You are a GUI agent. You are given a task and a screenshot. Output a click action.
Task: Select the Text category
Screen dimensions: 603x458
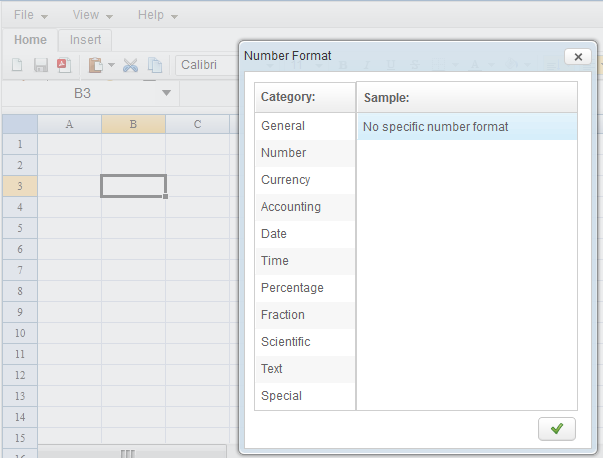point(305,369)
